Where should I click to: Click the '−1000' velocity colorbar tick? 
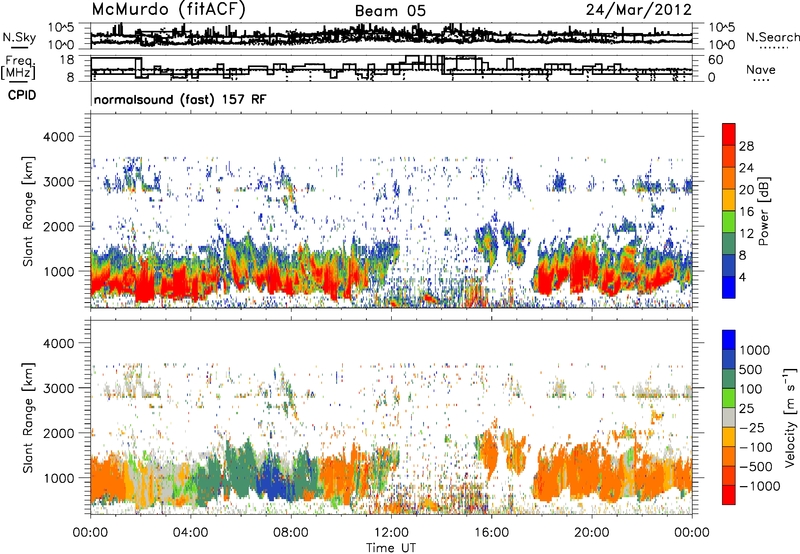point(760,486)
